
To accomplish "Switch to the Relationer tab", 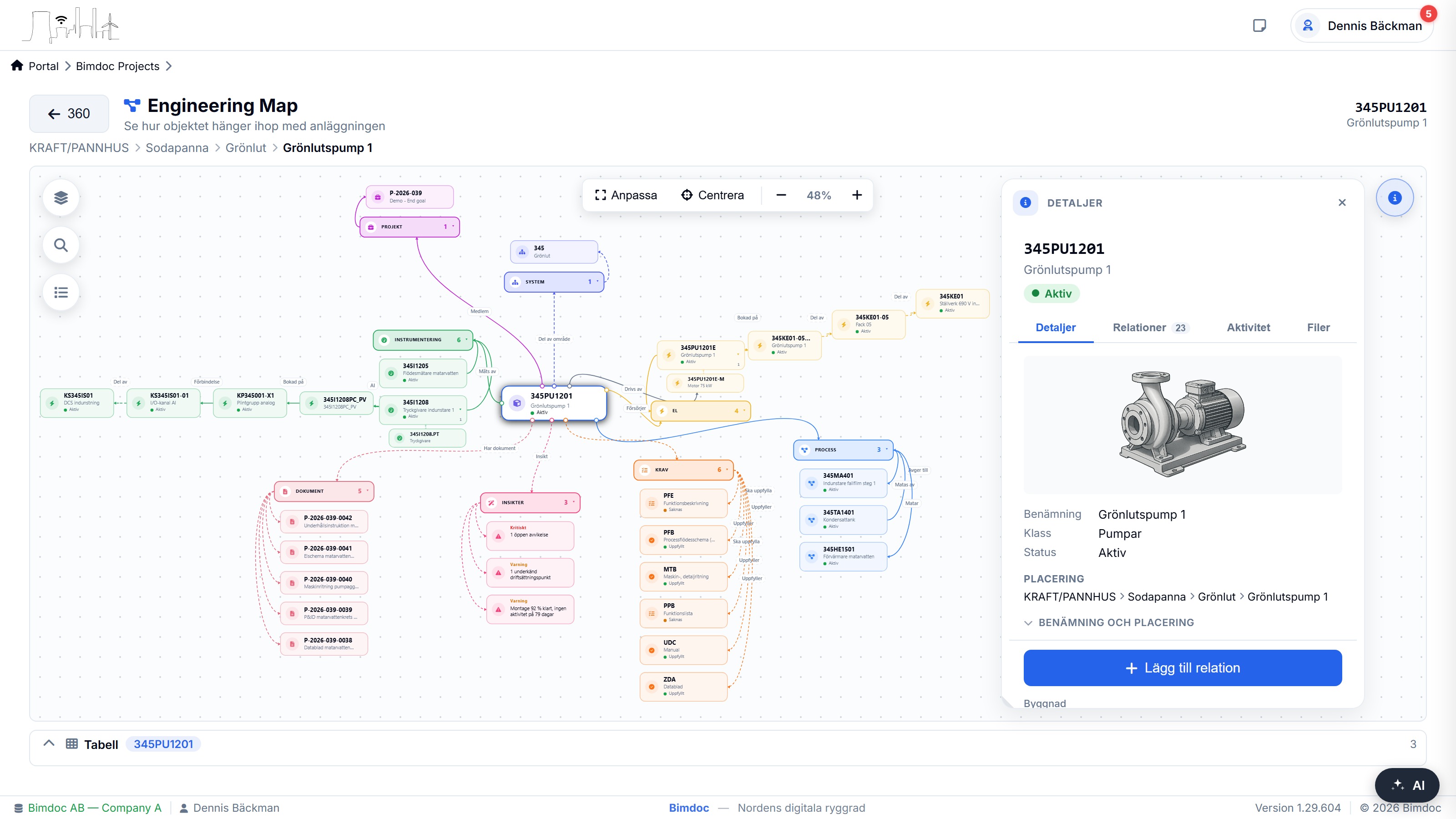I will pyautogui.click(x=1150, y=327).
